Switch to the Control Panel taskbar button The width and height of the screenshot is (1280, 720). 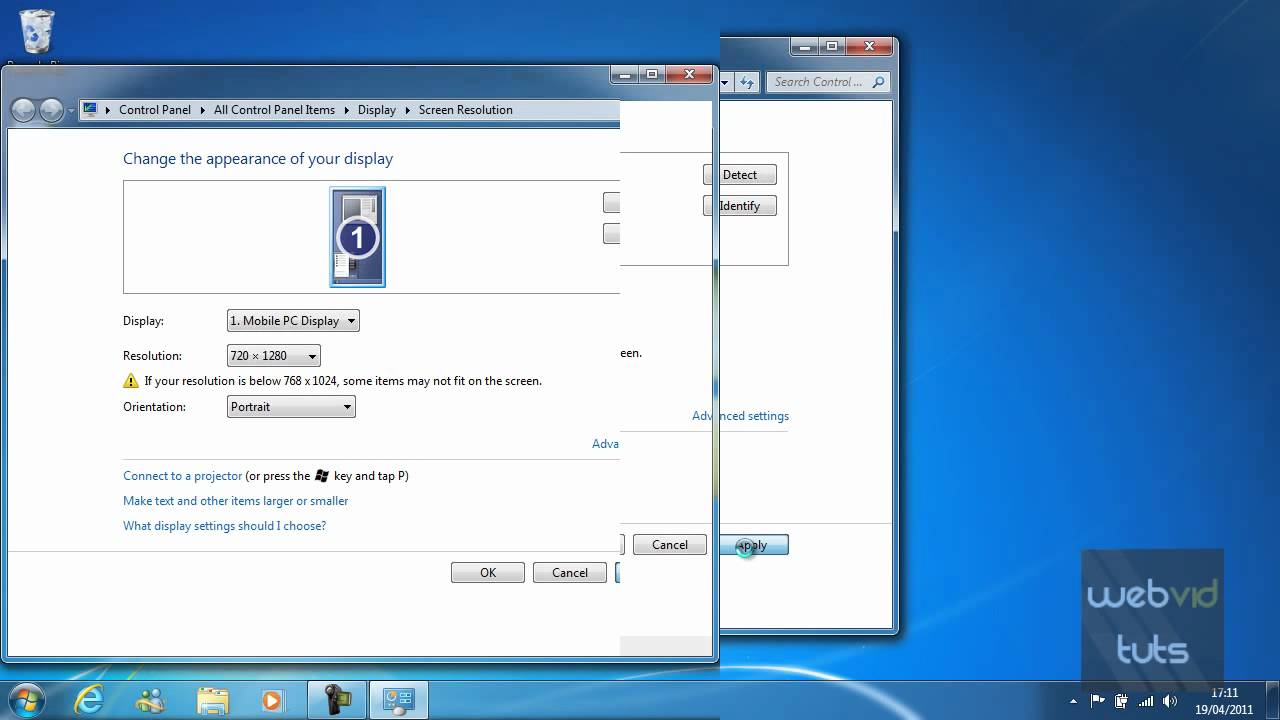[x=400, y=699]
